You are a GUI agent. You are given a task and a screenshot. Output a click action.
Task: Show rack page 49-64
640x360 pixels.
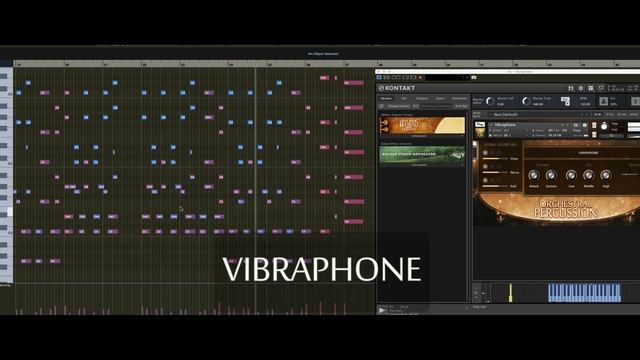(x=634, y=115)
